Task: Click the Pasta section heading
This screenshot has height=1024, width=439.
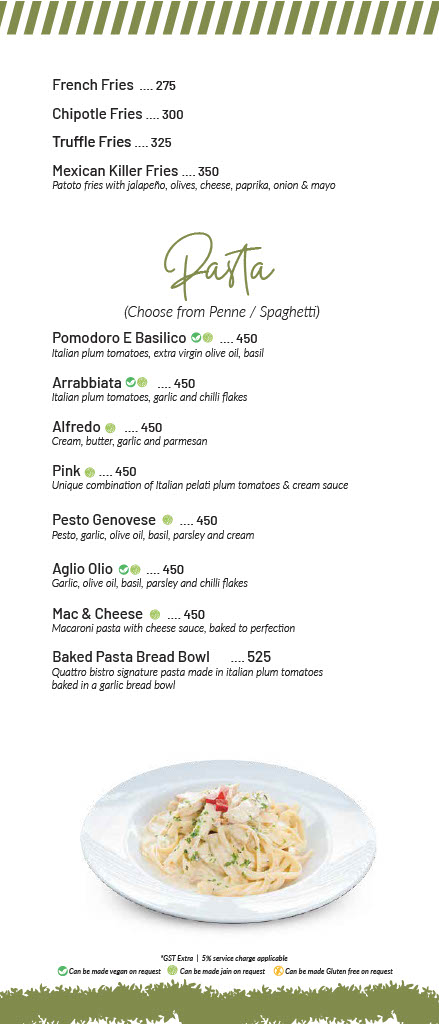Action: 220,266
